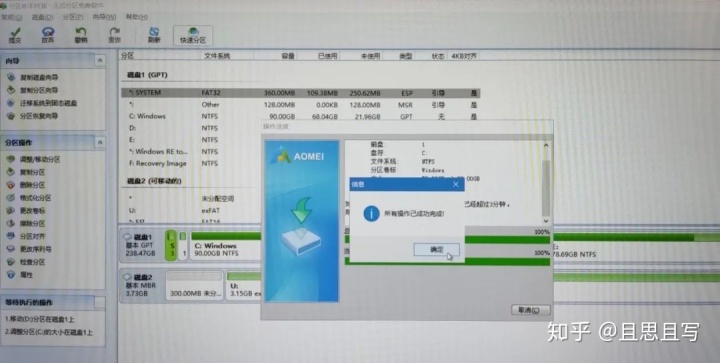This screenshot has height=363, width=720.
Task: Click the progress dialog scrollbar down arrow
Action: tap(546, 221)
